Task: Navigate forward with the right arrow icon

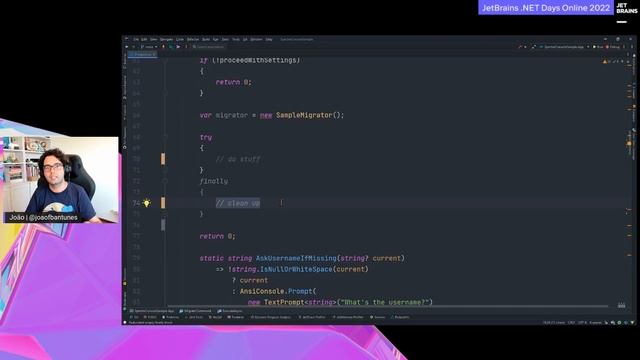Action: pos(133,47)
